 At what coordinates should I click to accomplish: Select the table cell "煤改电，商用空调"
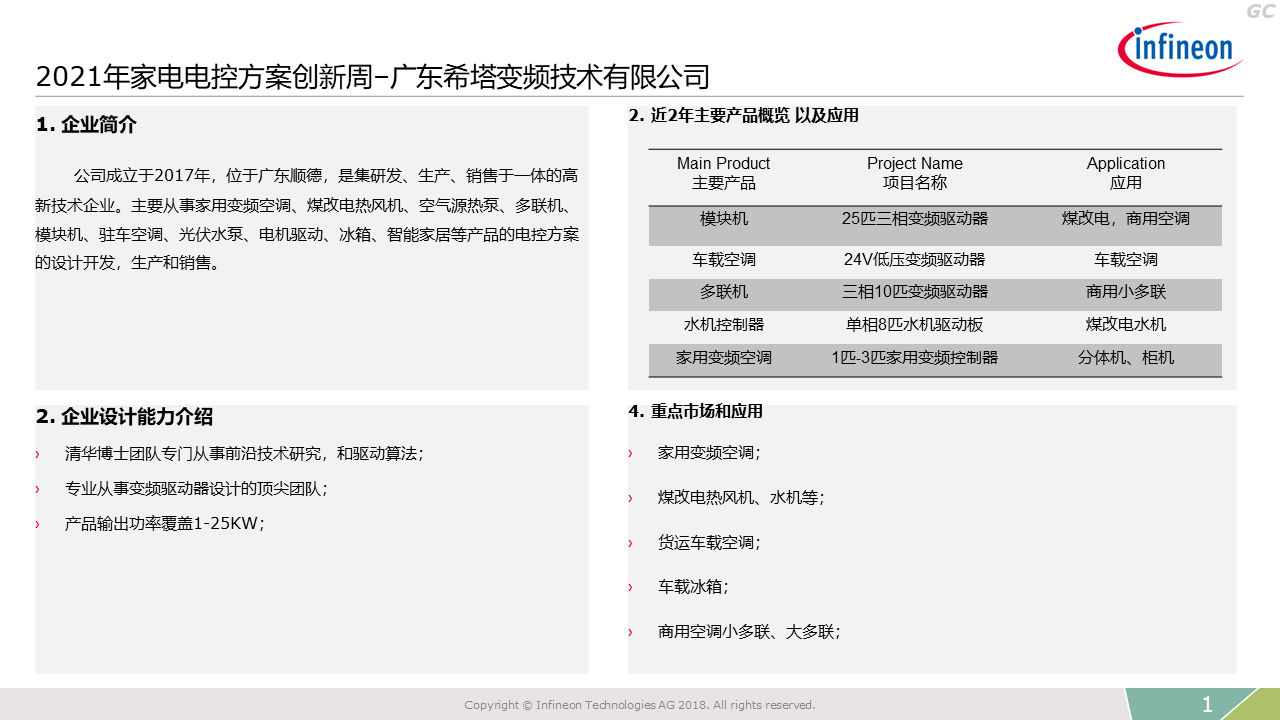[x=1126, y=218]
